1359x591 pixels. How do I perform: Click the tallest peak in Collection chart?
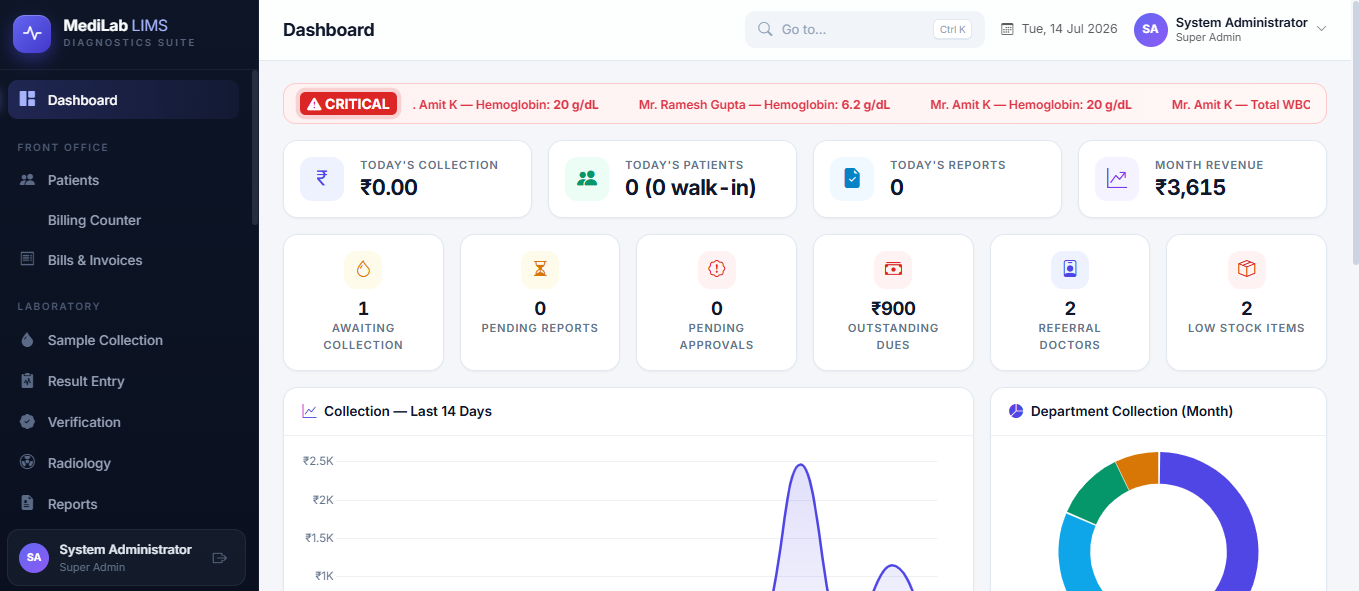point(799,466)
